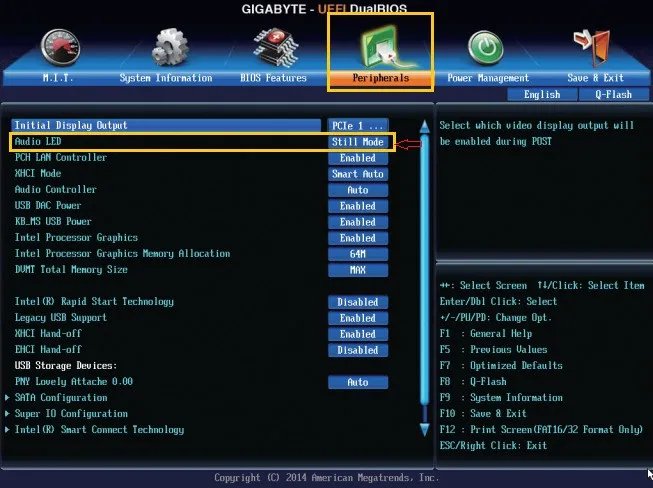
Task: Open the Save & Exit tab
Action: click(596, 78)
